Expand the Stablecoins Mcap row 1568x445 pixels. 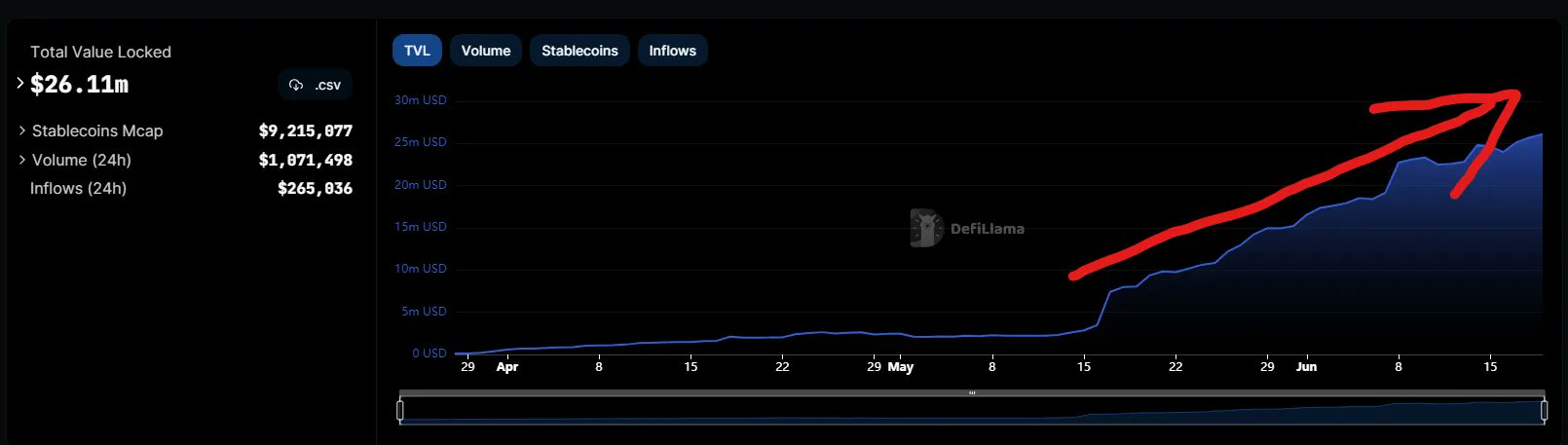[x=21, y=130]
